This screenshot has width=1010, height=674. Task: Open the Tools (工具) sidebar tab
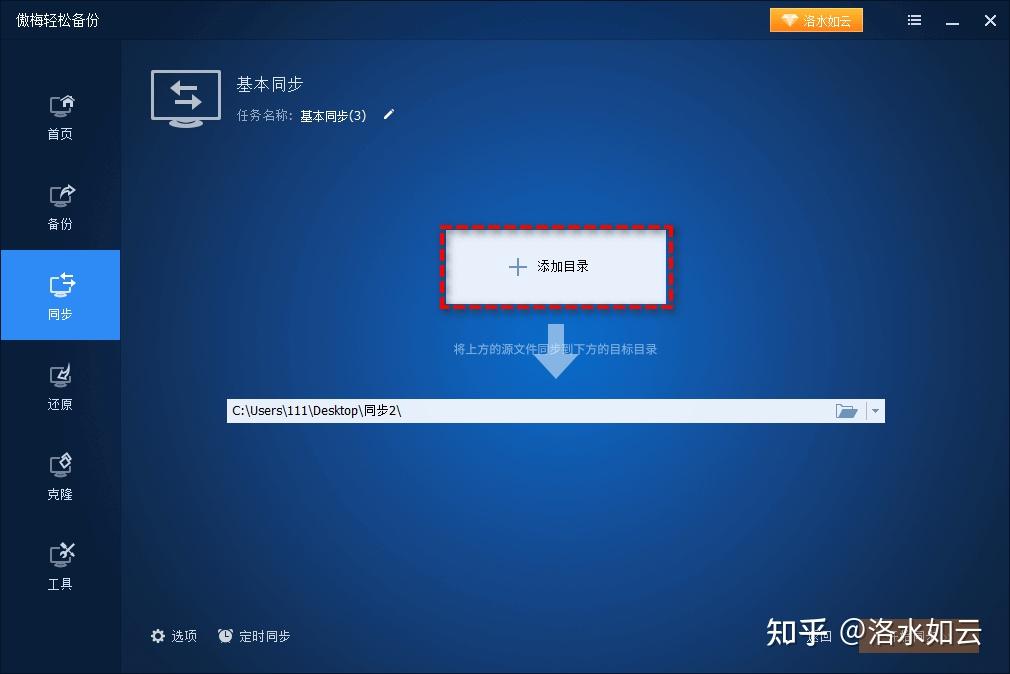[61, 566]
